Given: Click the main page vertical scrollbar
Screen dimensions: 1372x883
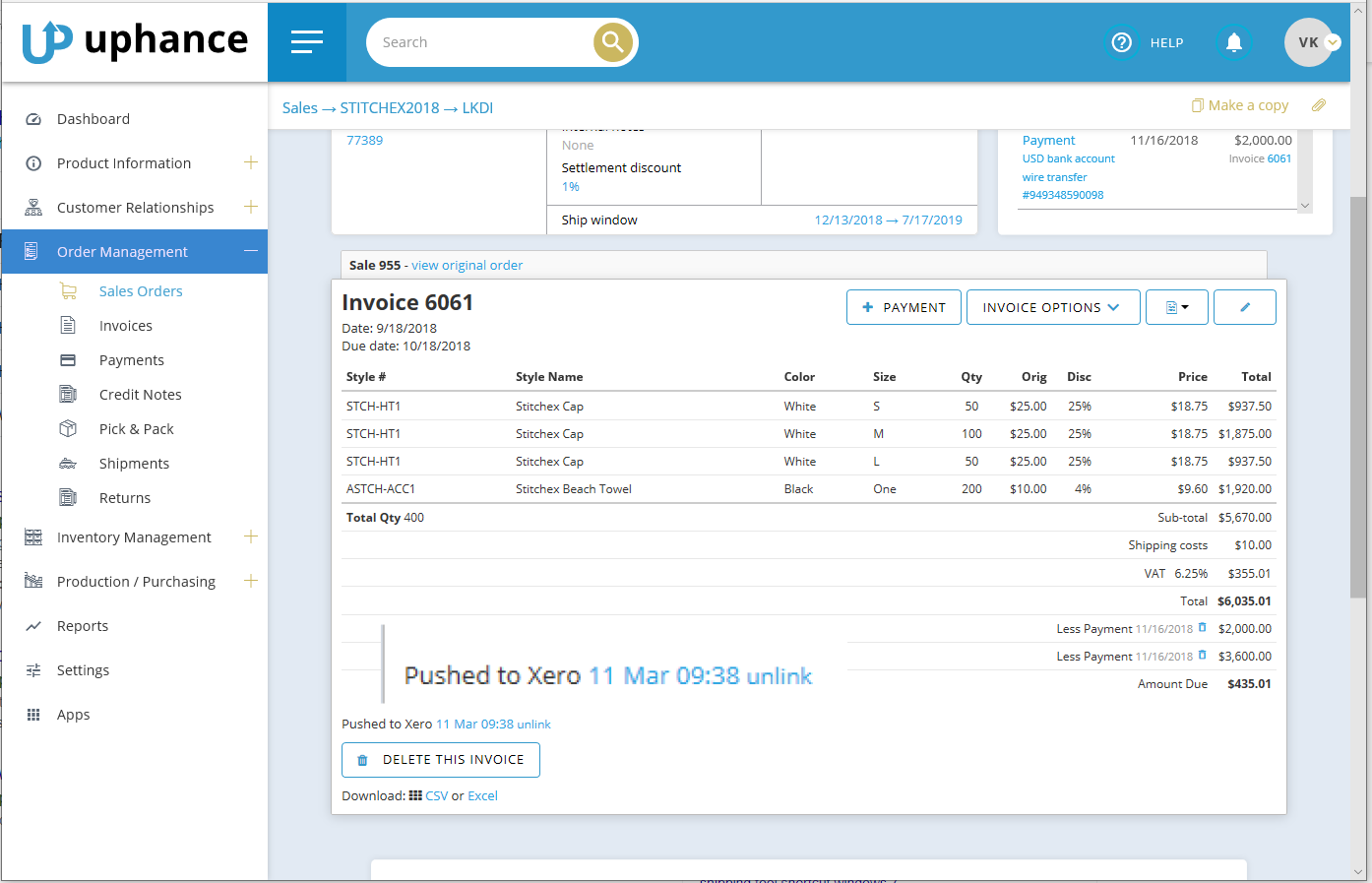Looking at the screenshot, I should coord(1358,397).
